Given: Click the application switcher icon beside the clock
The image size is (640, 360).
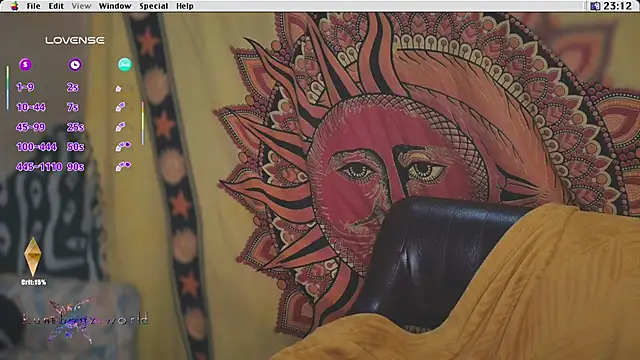Looking at the screenshot, I should [x=595, y=6].
